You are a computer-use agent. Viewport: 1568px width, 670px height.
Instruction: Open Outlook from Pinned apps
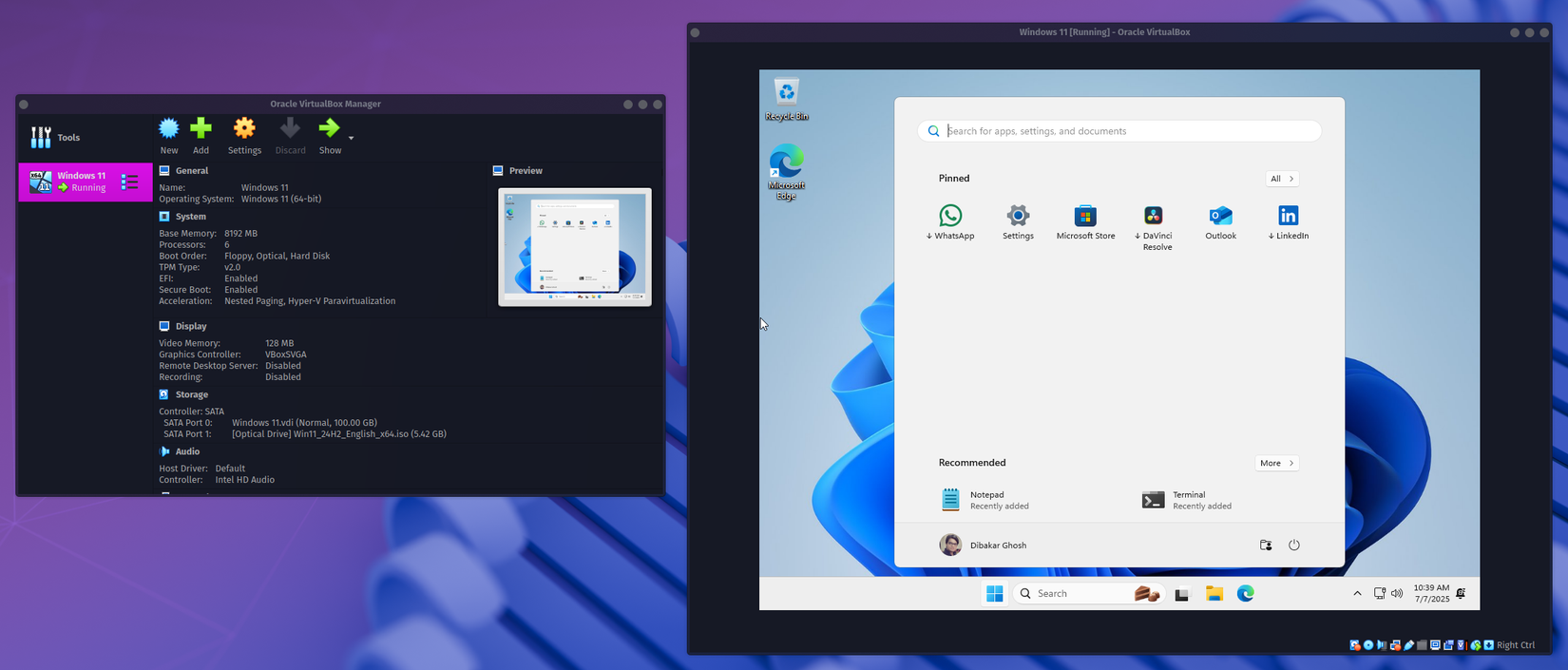(1221, 222)
